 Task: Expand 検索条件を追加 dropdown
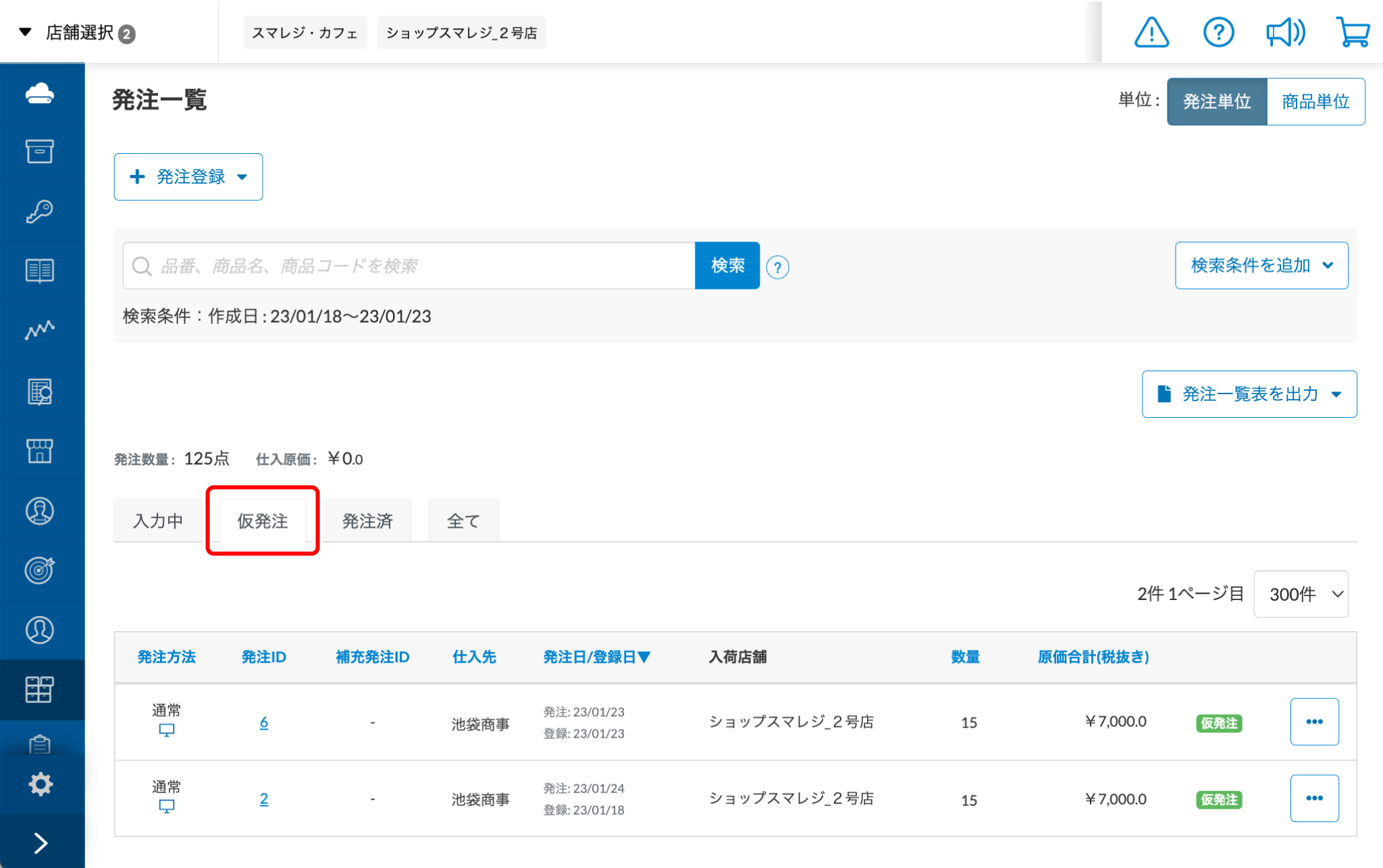coord(1261,266)
